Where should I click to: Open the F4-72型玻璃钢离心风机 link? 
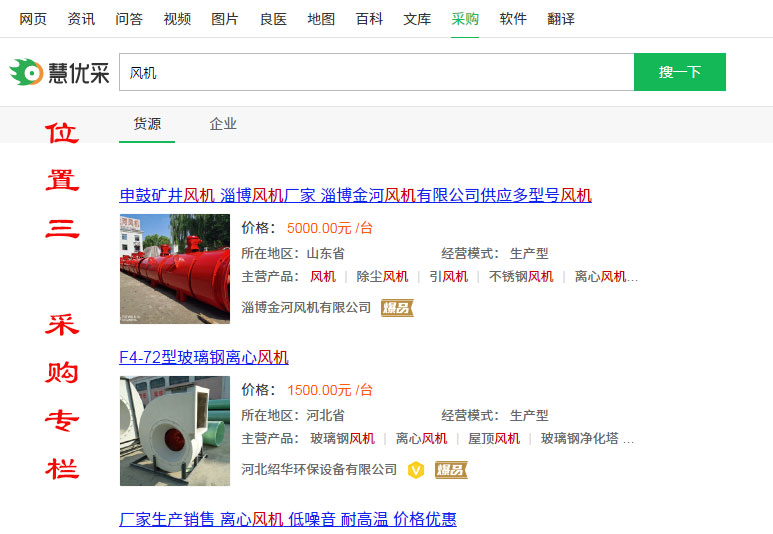pyautogui.click(x=204, y=357)
